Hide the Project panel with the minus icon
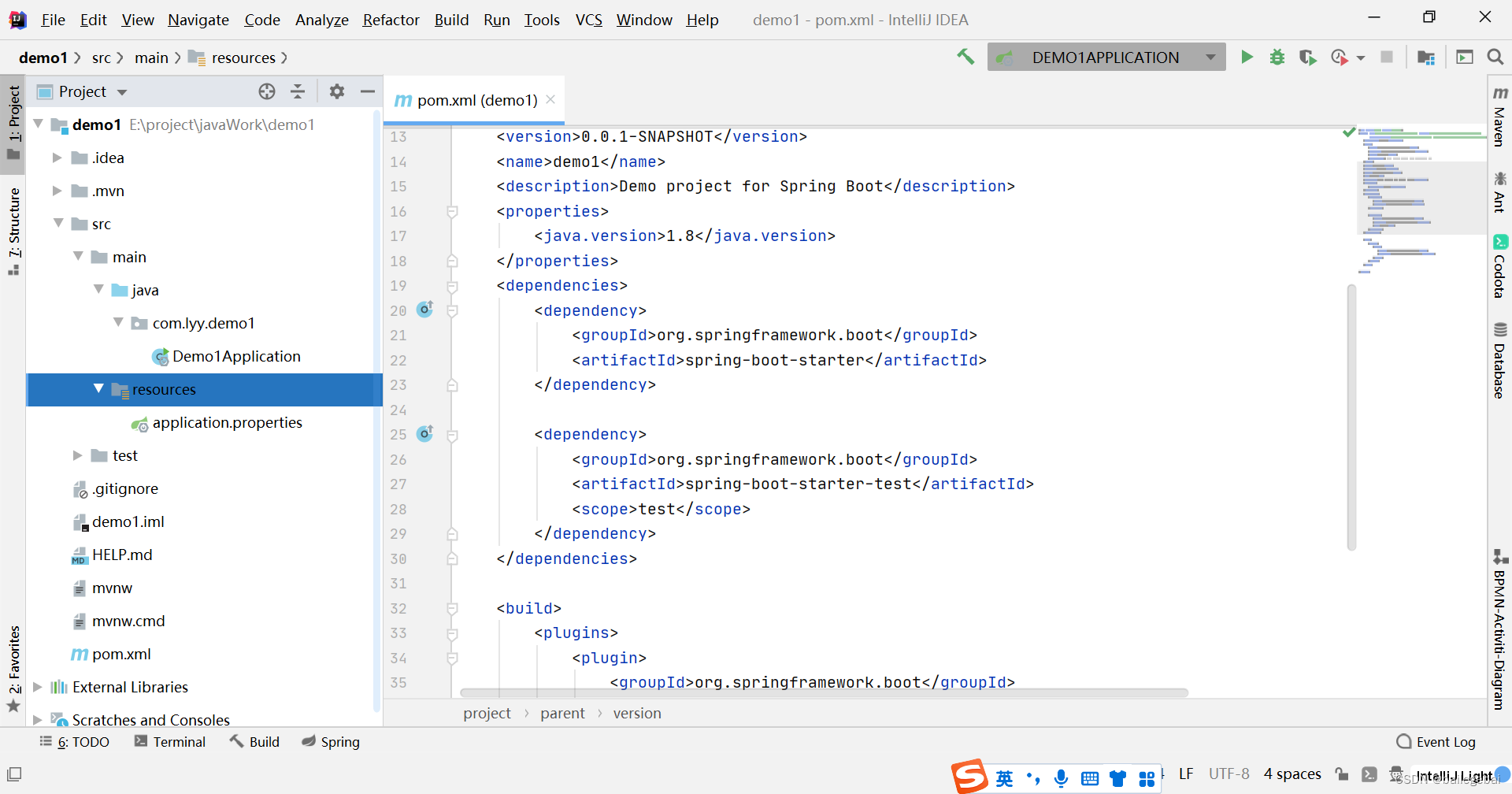Viewport: 1512px width, 794px height. [367, 91]
